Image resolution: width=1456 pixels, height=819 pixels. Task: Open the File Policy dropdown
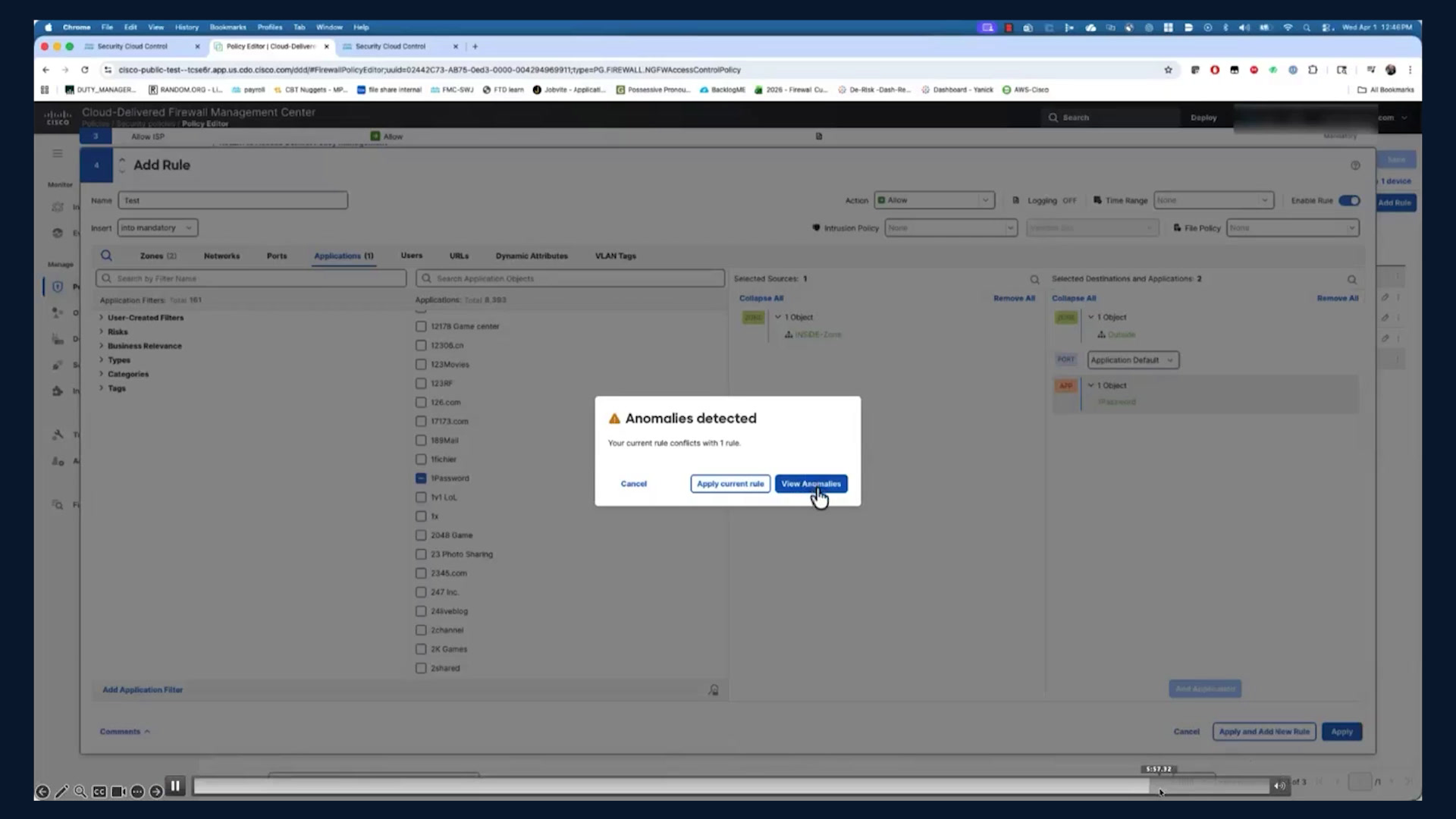point(1293,227)
